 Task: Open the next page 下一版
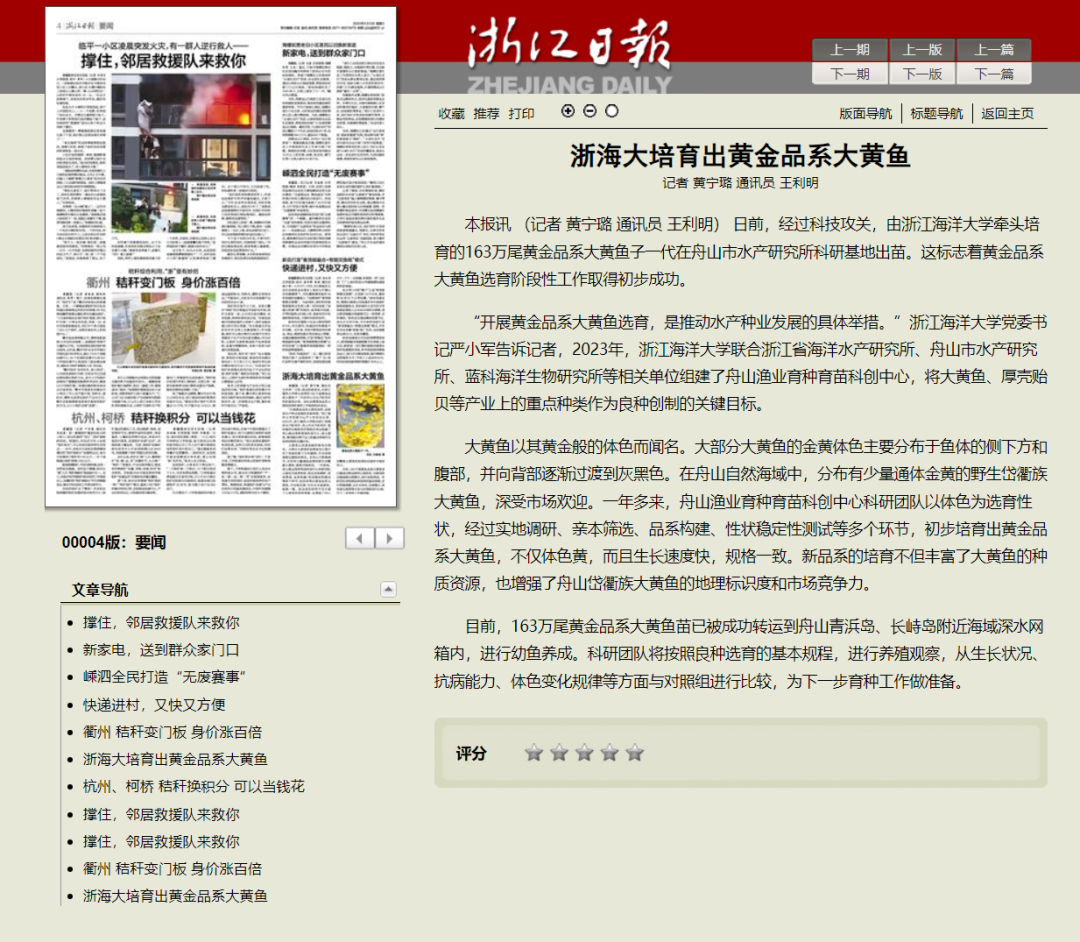pyautogui.click(x=922, y=74)
